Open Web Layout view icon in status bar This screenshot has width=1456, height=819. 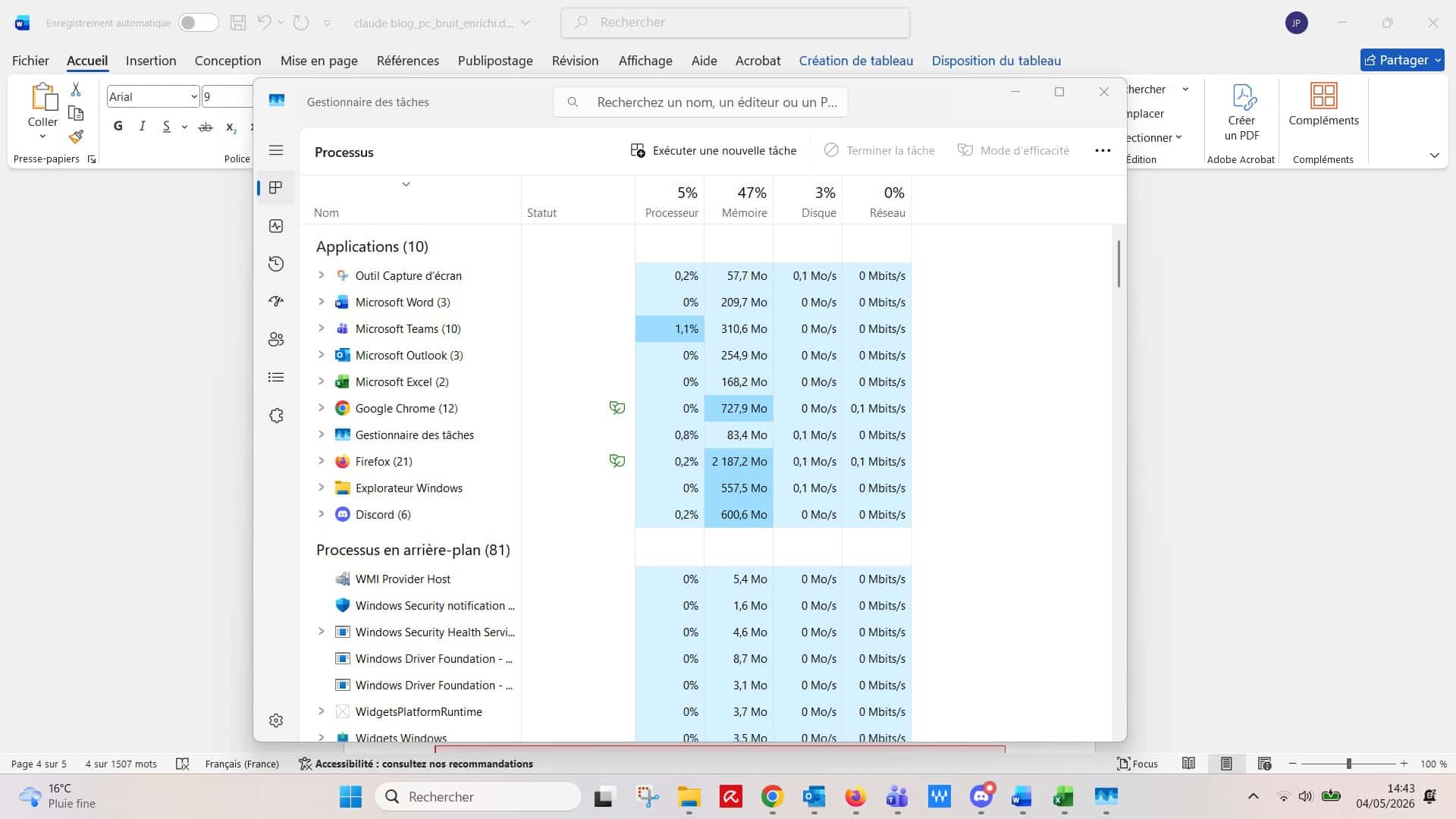point(1264,764)
